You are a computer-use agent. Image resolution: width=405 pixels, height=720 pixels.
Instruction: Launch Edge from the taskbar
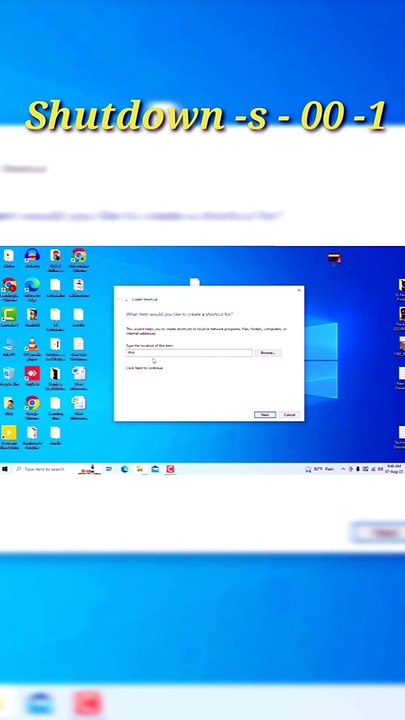point(124,469)
